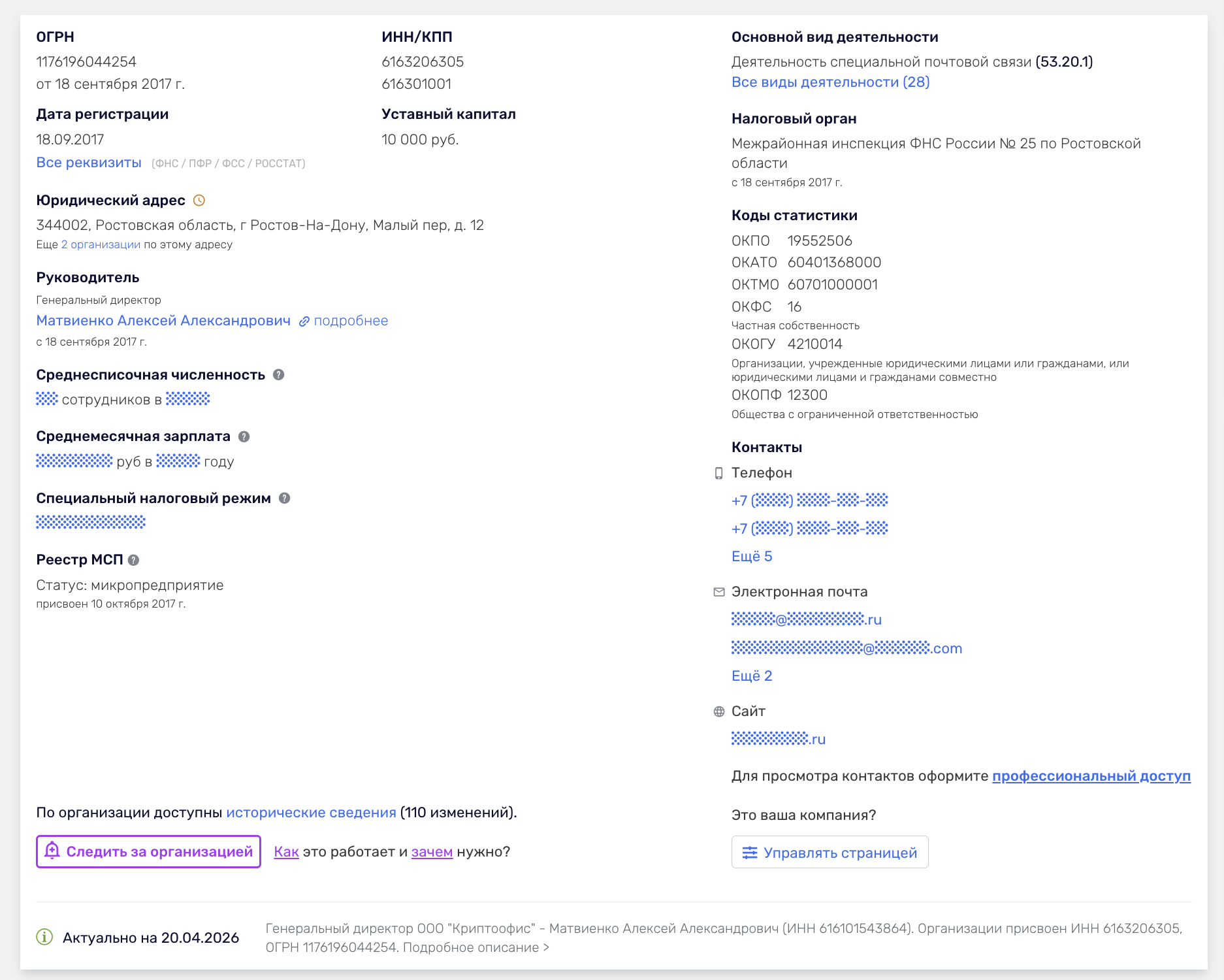Open the исторические сведения link
This screenshot has width=1224, height=980.
tap(311, 812)
